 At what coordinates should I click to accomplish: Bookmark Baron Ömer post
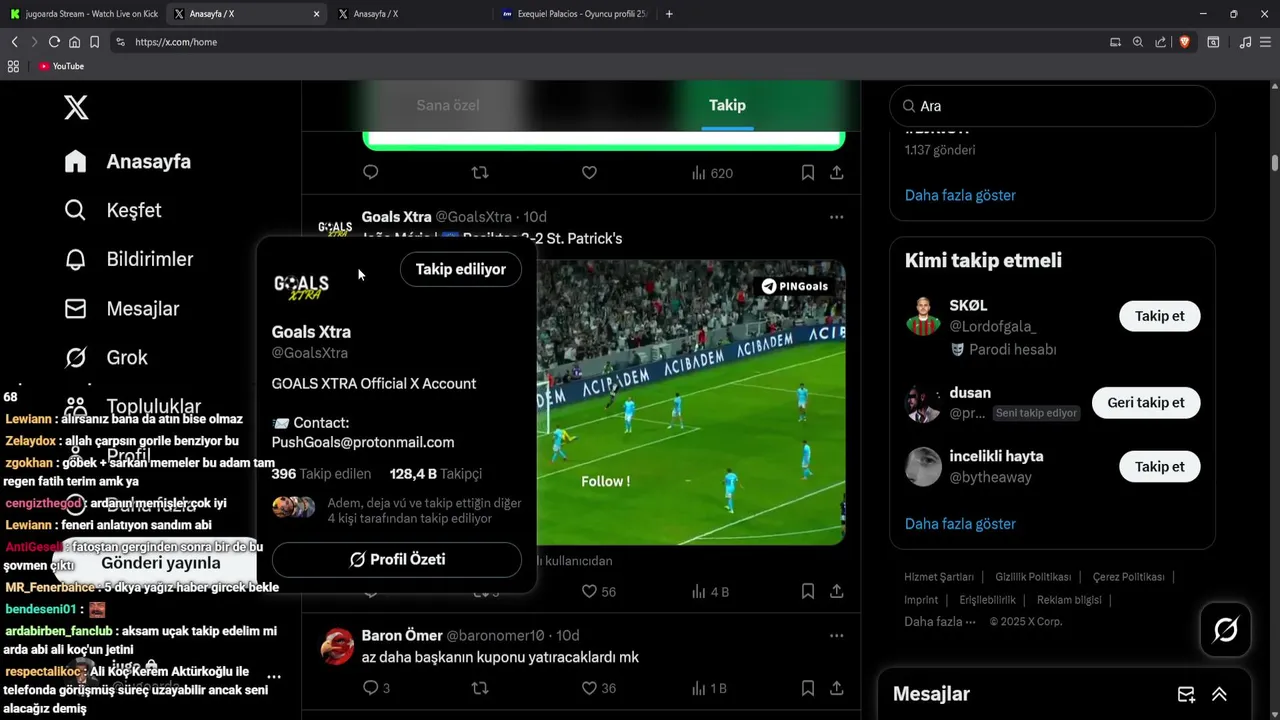pyautogui.click(x=807, y=688)
